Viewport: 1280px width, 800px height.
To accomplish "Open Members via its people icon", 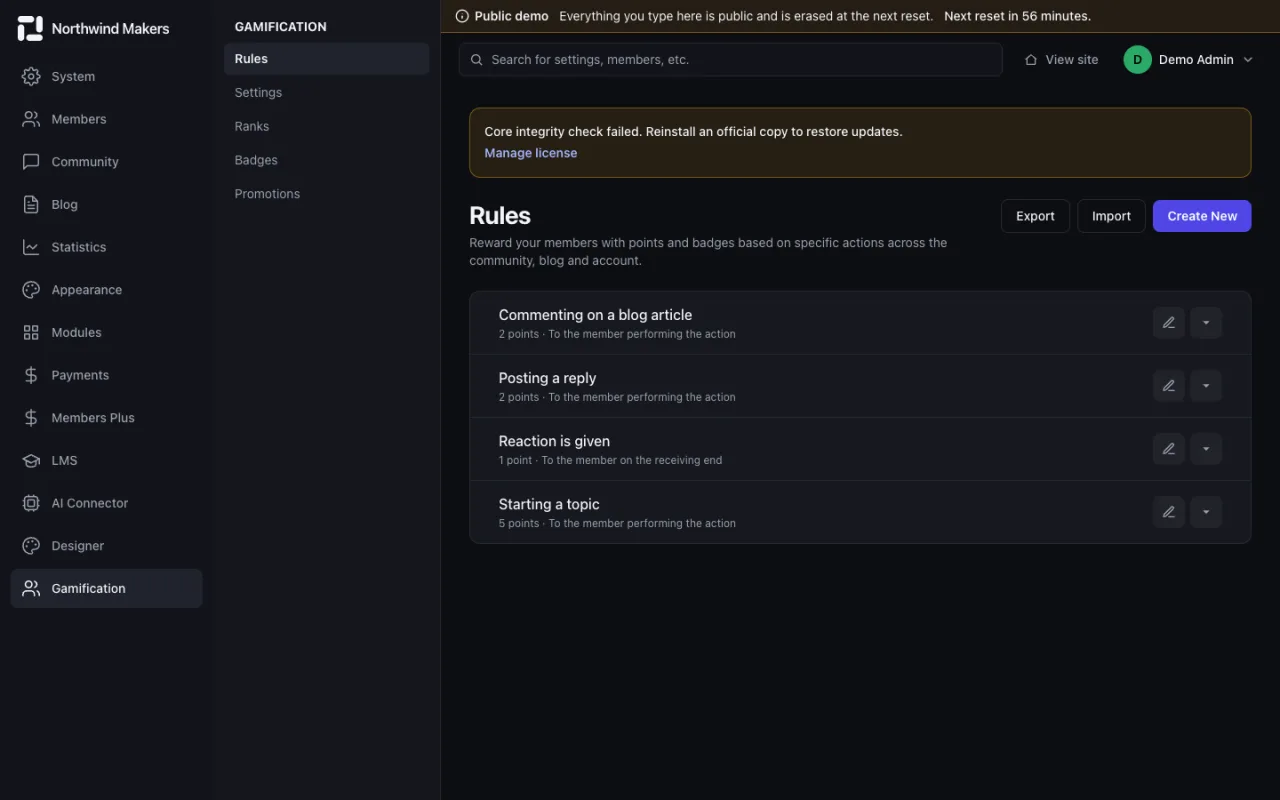I will coord(31,119).
